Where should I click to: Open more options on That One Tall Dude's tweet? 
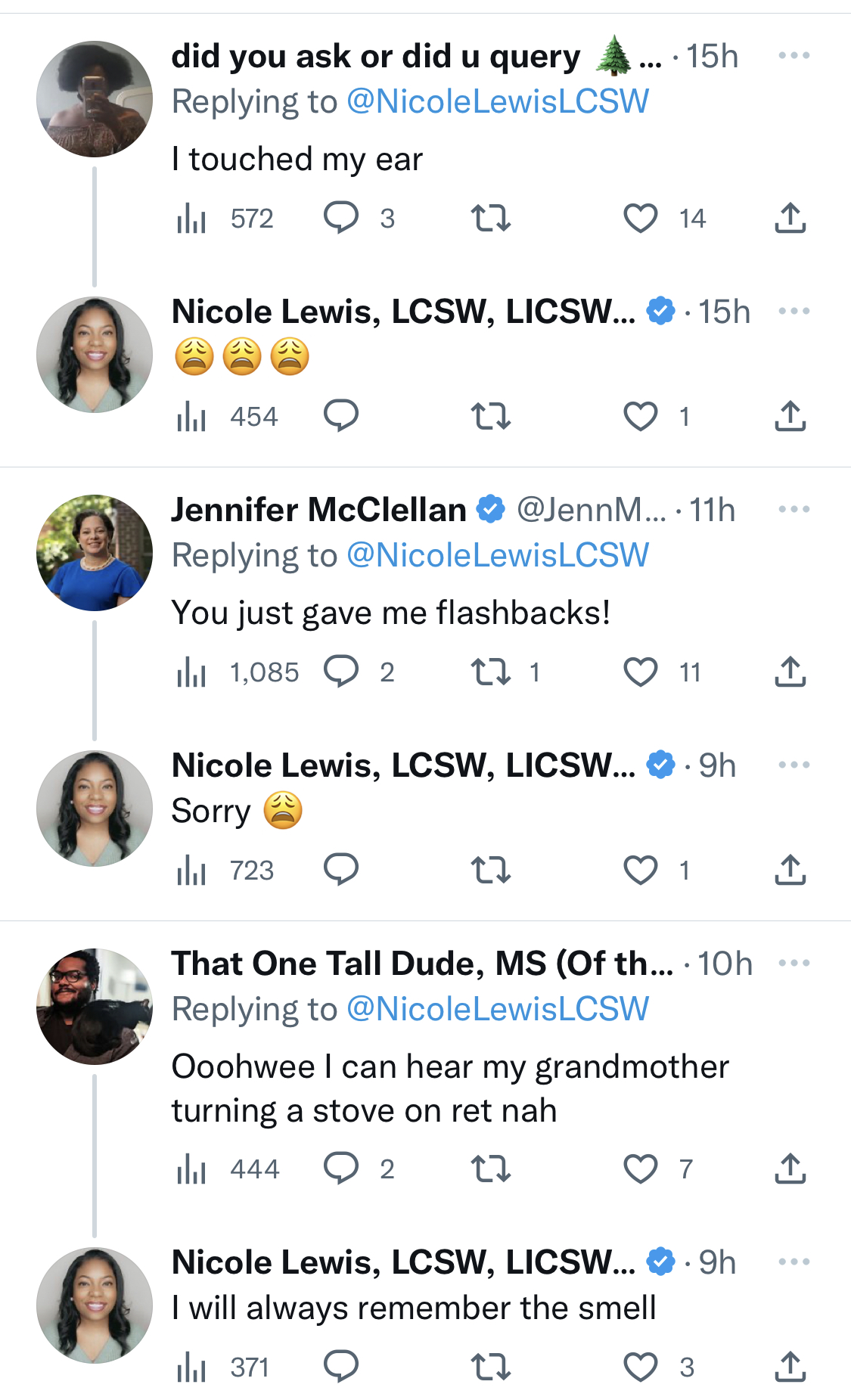(x=794, y=963)
